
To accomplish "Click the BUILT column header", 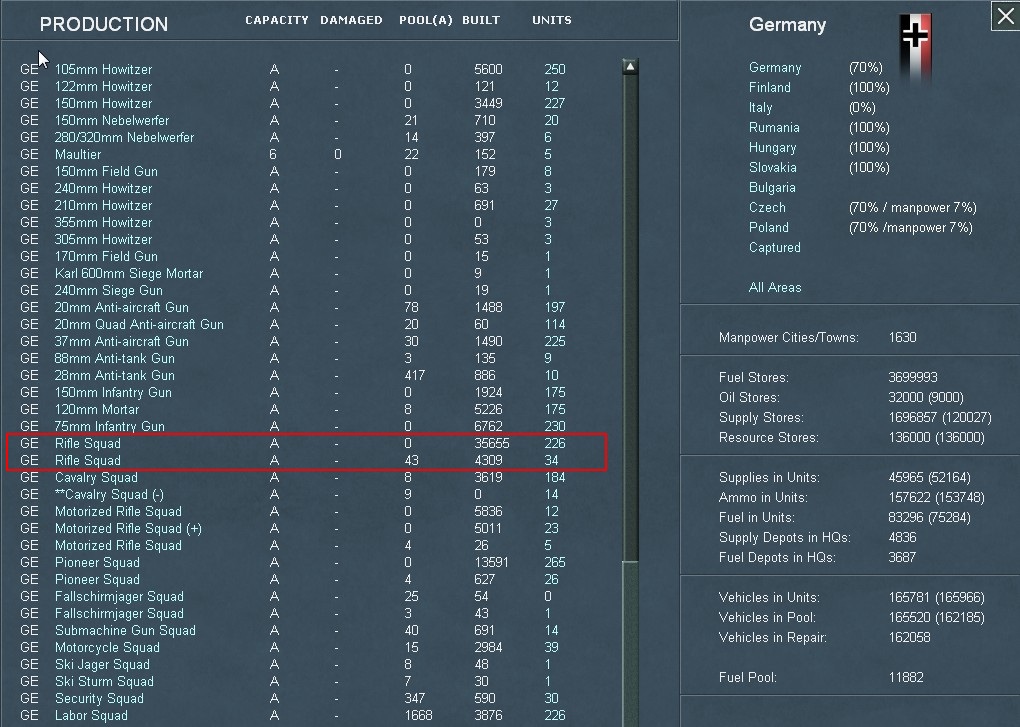I will (x=481, y=19).
